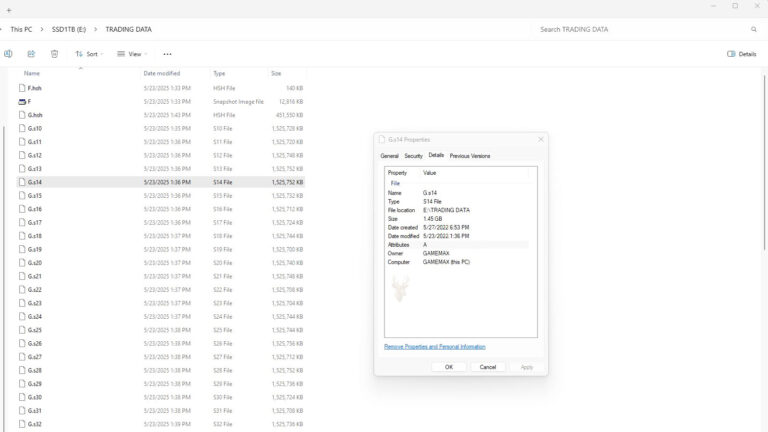Select G.s23 file icon
The width and height of the screenshot is (768, 432).
point(22,303)
